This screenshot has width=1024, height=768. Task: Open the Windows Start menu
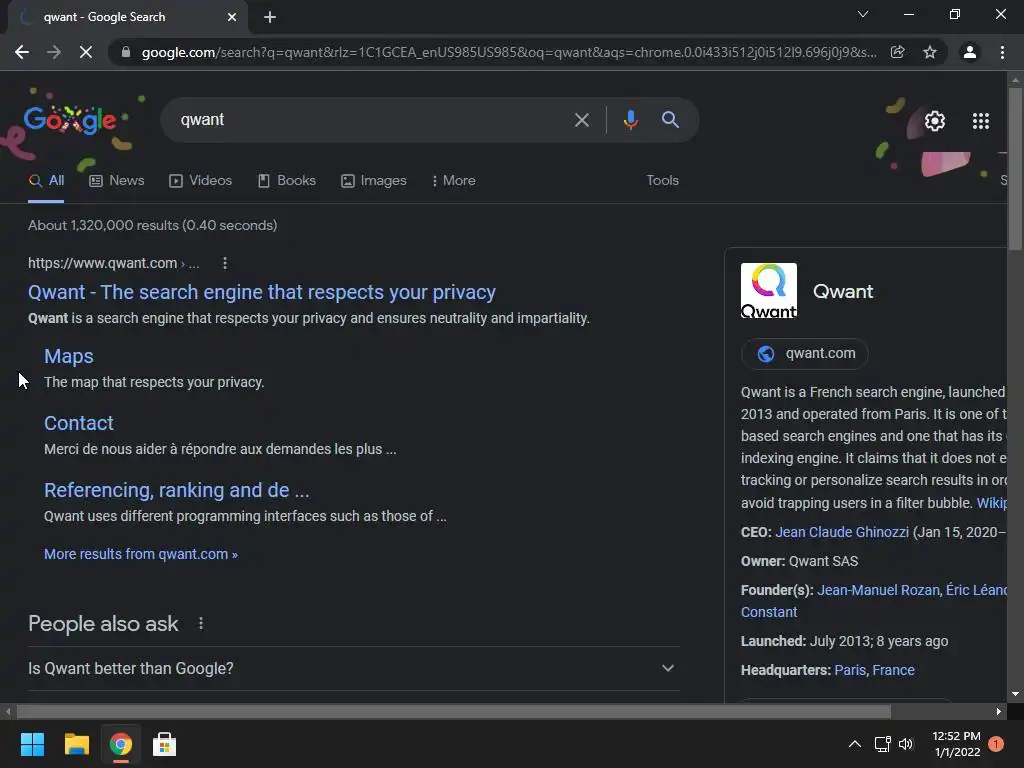pos(32,744)
